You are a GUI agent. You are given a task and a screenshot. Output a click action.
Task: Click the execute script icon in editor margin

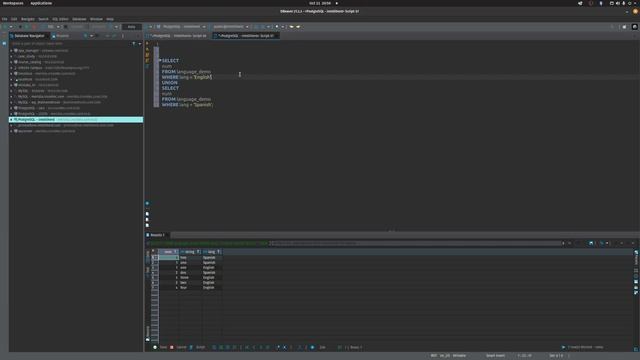pos(147,55)
